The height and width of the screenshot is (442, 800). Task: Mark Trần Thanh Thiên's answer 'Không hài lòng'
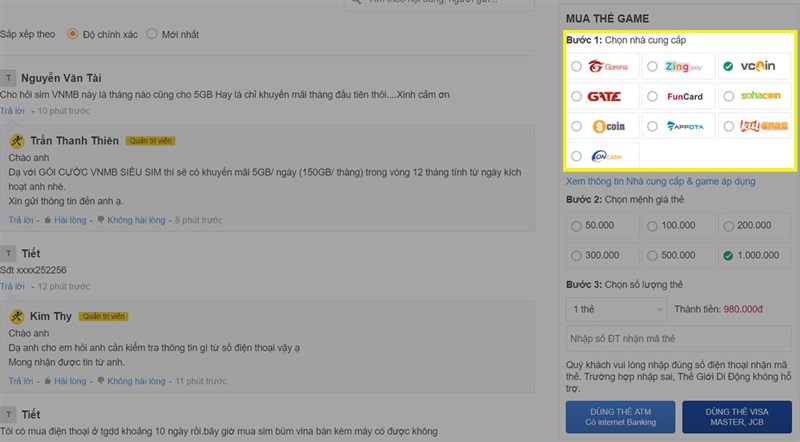pyautogui.click(x=131, y=220)
